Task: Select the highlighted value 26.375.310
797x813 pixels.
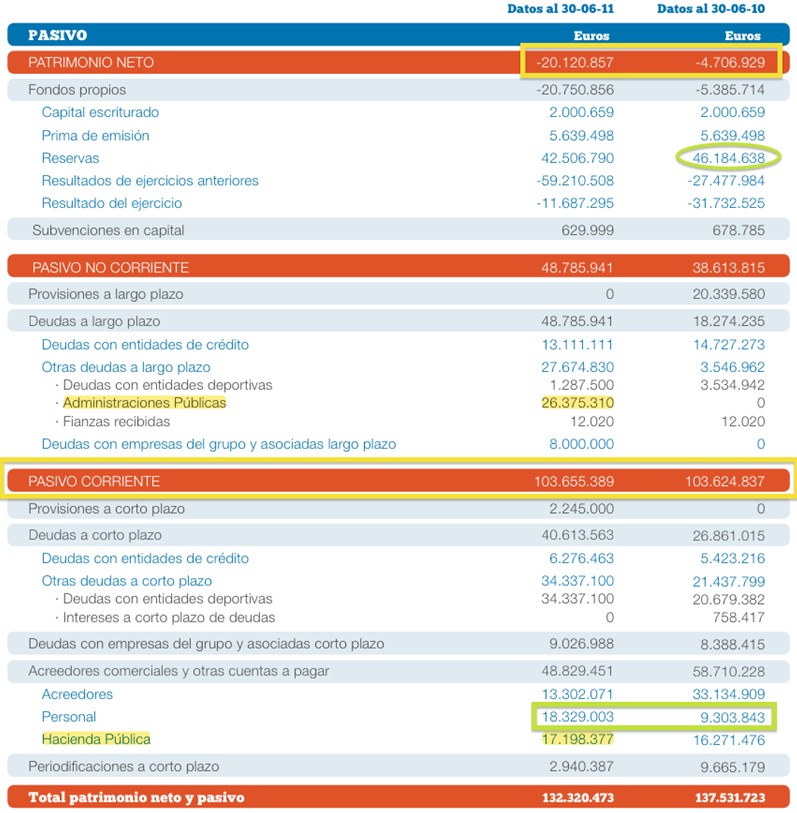Action: pyautogui.click(x=577, y=403)
